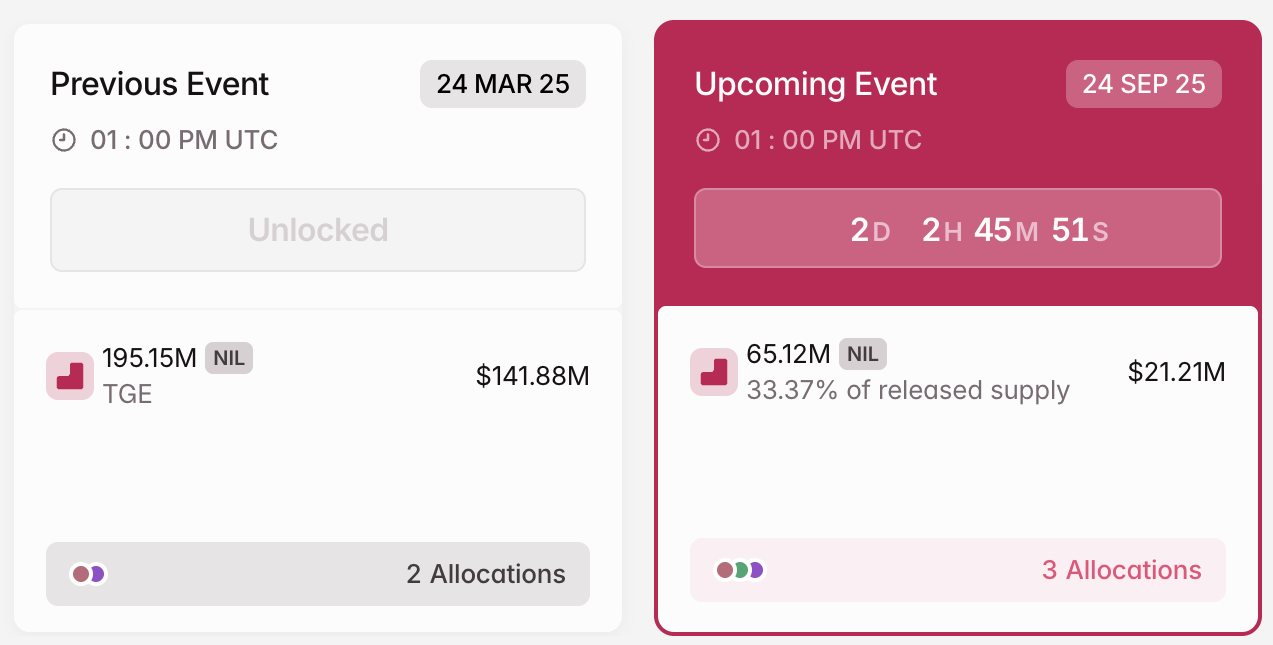This screenshot has height=645, width=1273.
Task: Click the rose allocation dot on Previous Event
Action: tap(80, 573)
